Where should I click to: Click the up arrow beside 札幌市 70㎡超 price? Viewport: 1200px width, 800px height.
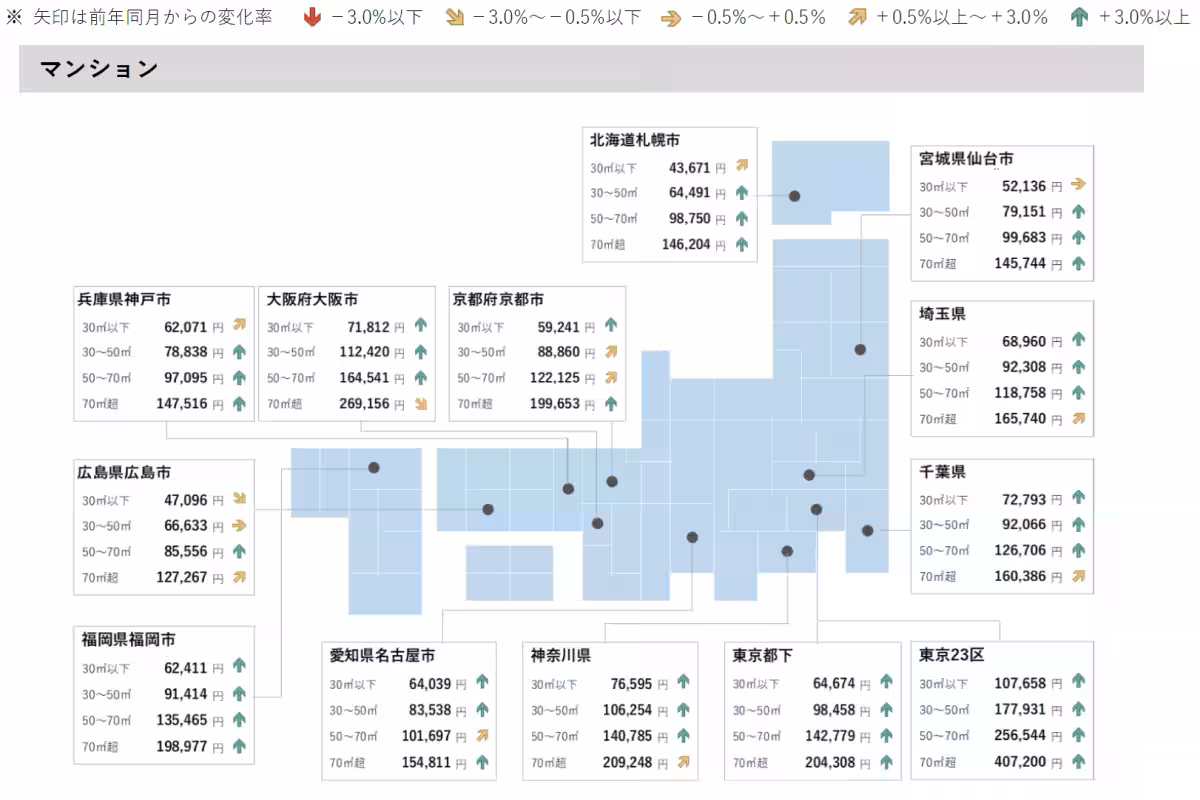point(741,245)
